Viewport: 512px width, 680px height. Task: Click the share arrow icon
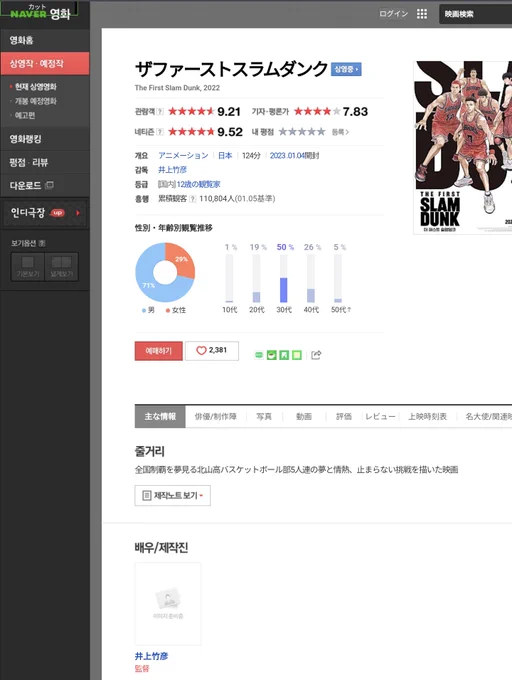click(x=316, y=355)
